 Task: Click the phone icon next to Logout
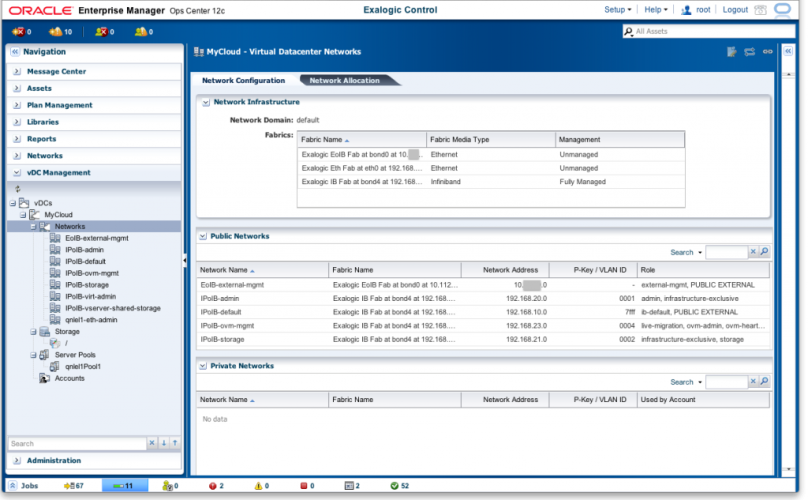pos(760,10)
